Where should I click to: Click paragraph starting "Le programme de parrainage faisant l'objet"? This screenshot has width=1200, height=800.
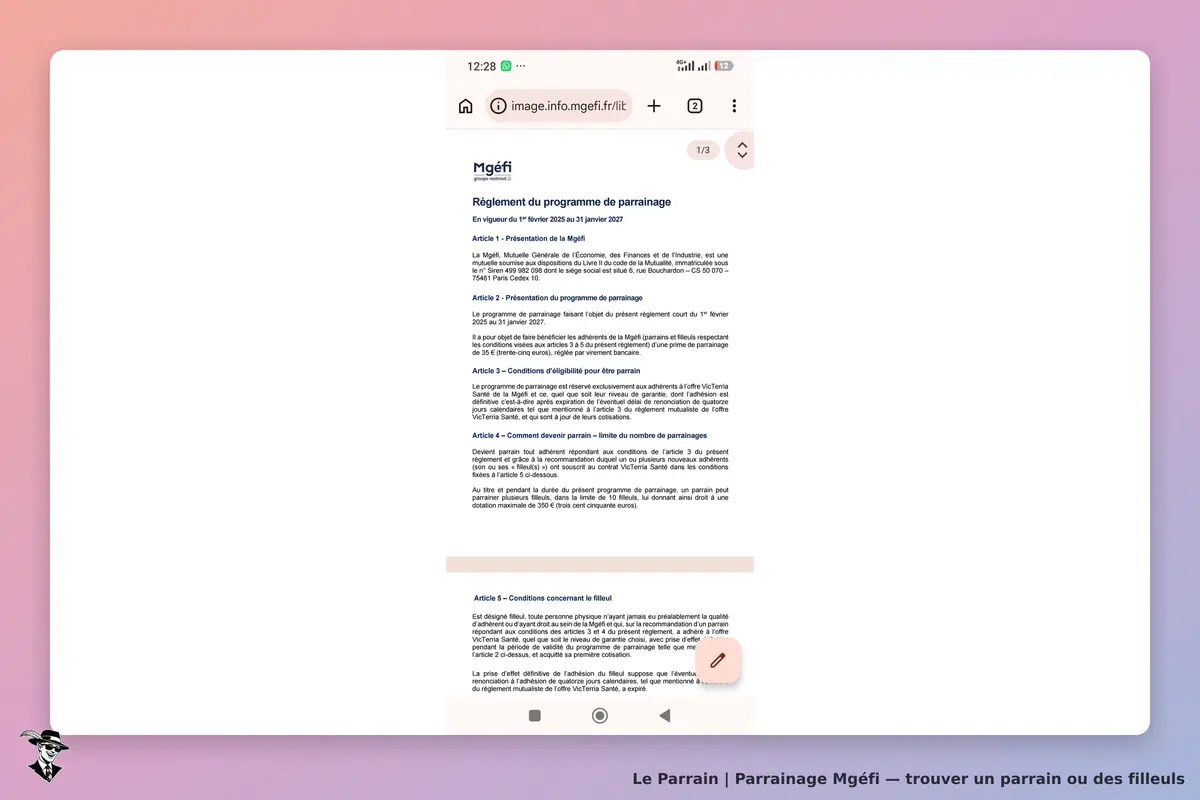point(600,318)
